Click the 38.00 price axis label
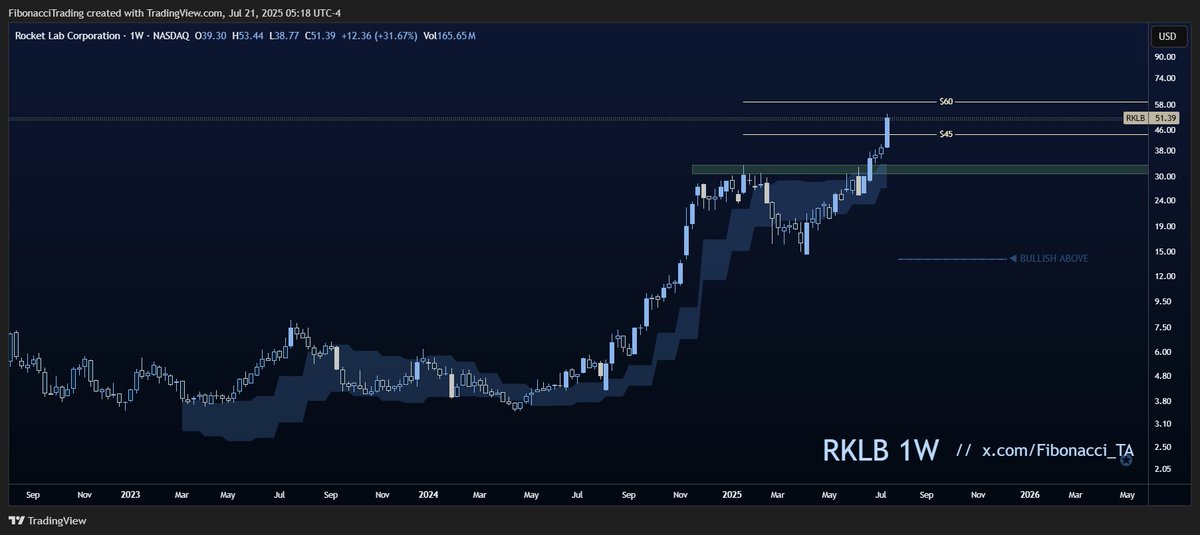Screen dimensions: 1200x535 tap(1163, 151)
